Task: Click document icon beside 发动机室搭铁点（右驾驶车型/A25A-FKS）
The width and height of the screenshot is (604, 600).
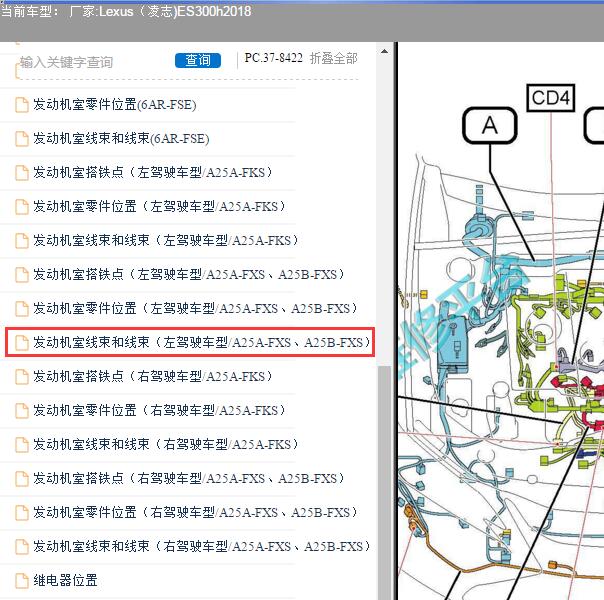Action: point(22,377)
